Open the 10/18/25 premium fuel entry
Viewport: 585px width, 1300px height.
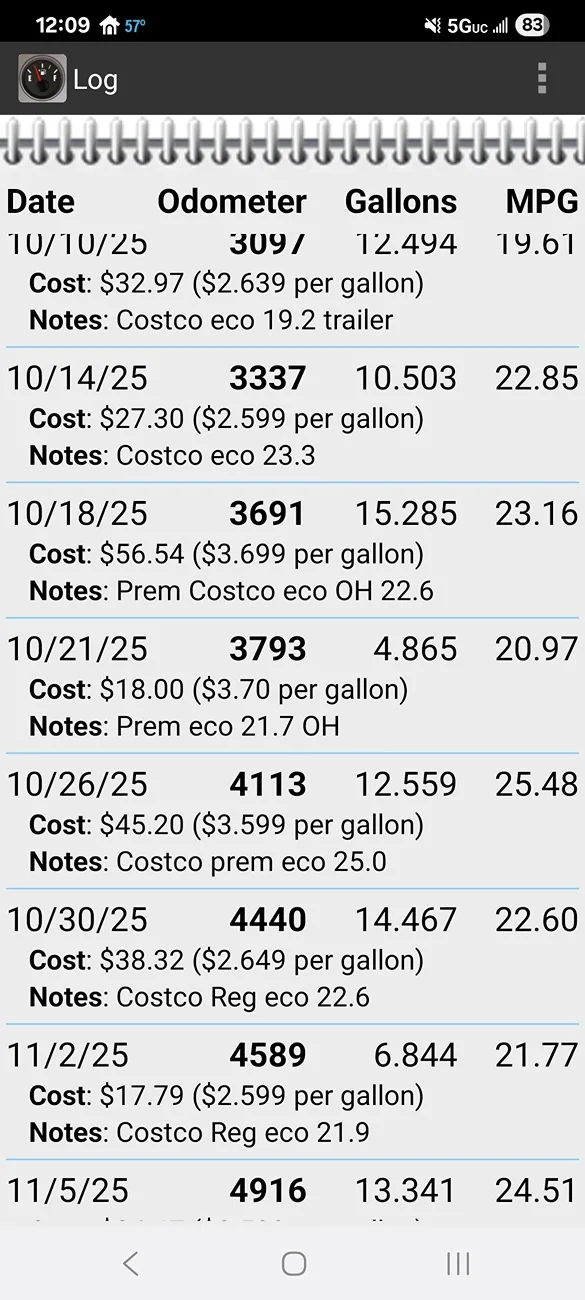click(292, 553)
